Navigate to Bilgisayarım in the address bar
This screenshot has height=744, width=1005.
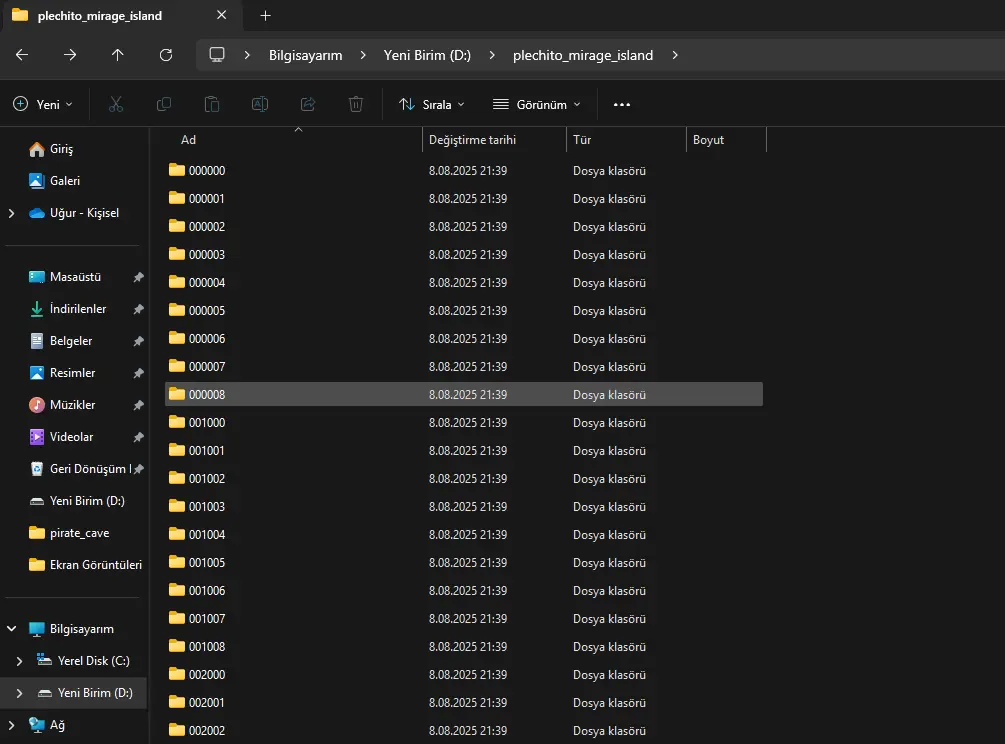coord(306,55)
